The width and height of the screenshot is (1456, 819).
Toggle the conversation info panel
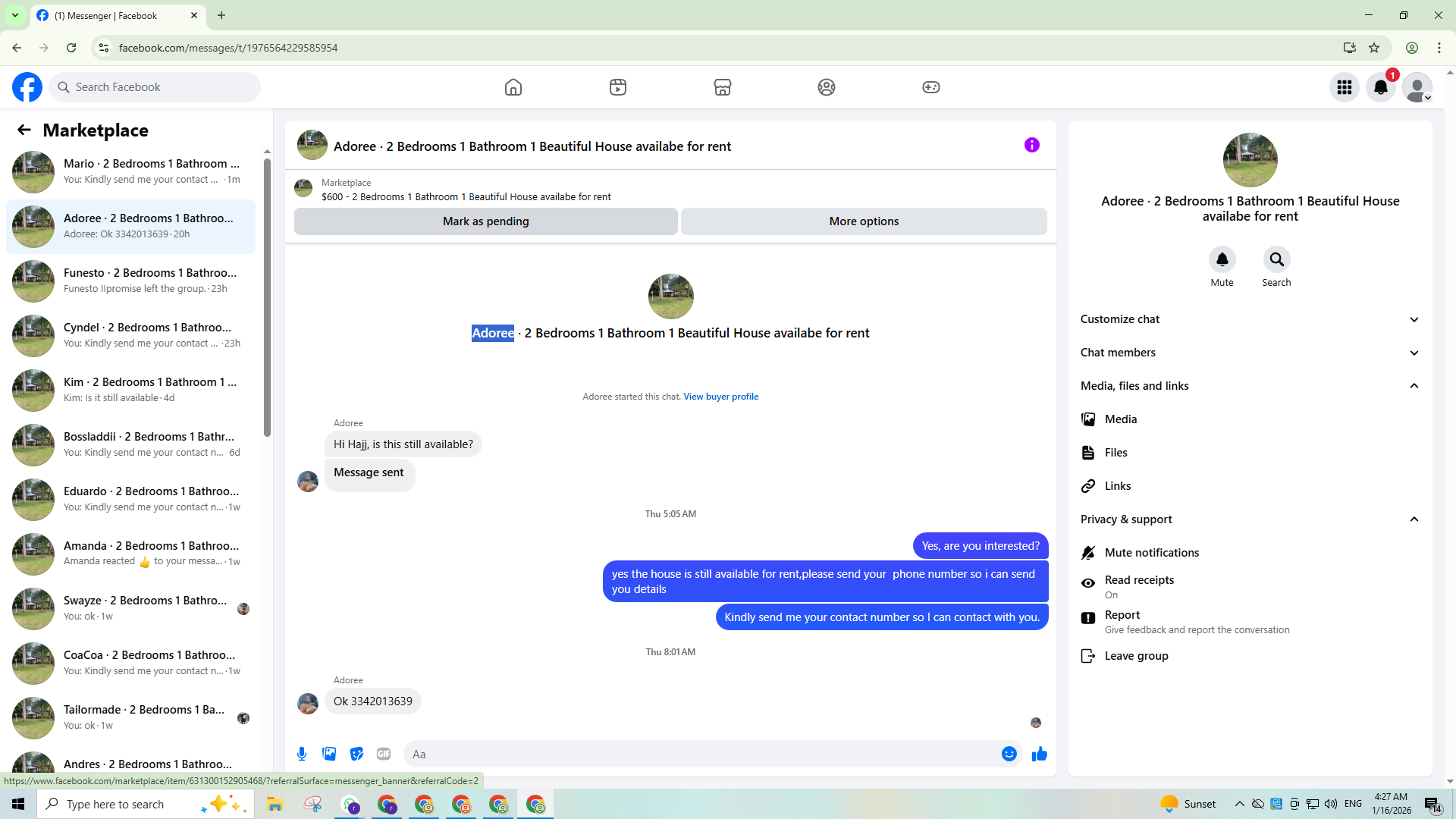coord(1032,145)
